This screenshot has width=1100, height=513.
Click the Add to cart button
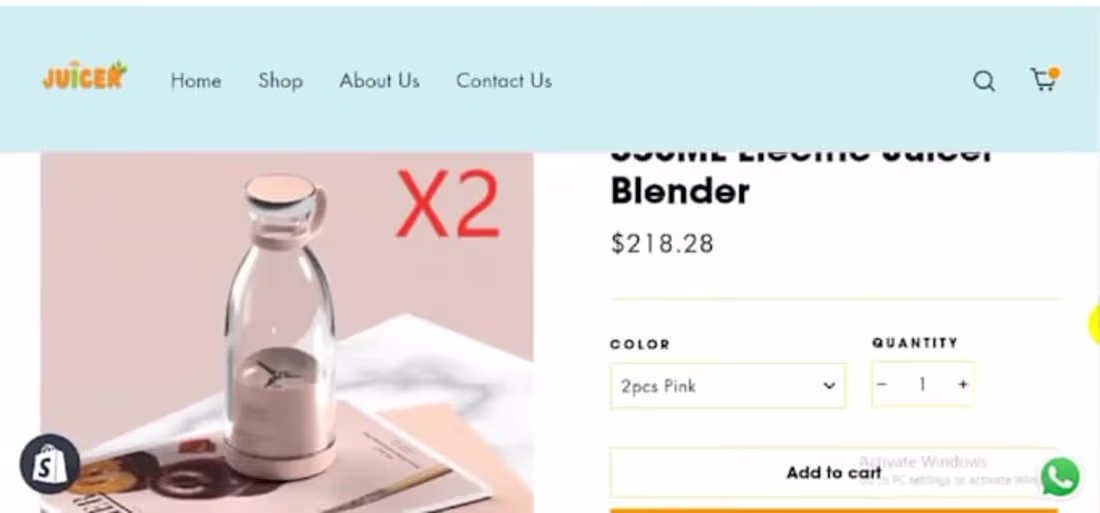[833, 472]
